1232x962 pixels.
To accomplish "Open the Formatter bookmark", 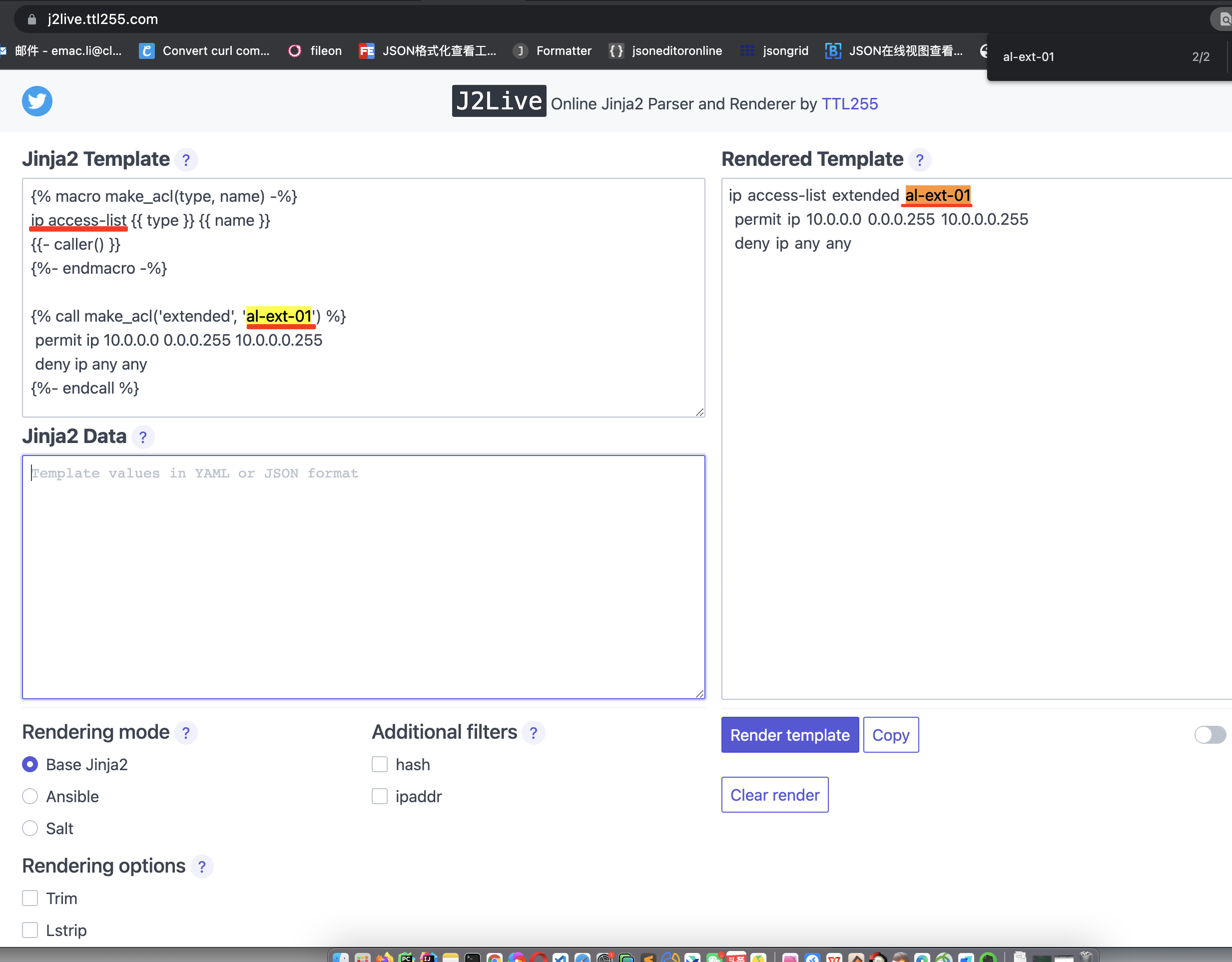I will click(x=554, y=51).
